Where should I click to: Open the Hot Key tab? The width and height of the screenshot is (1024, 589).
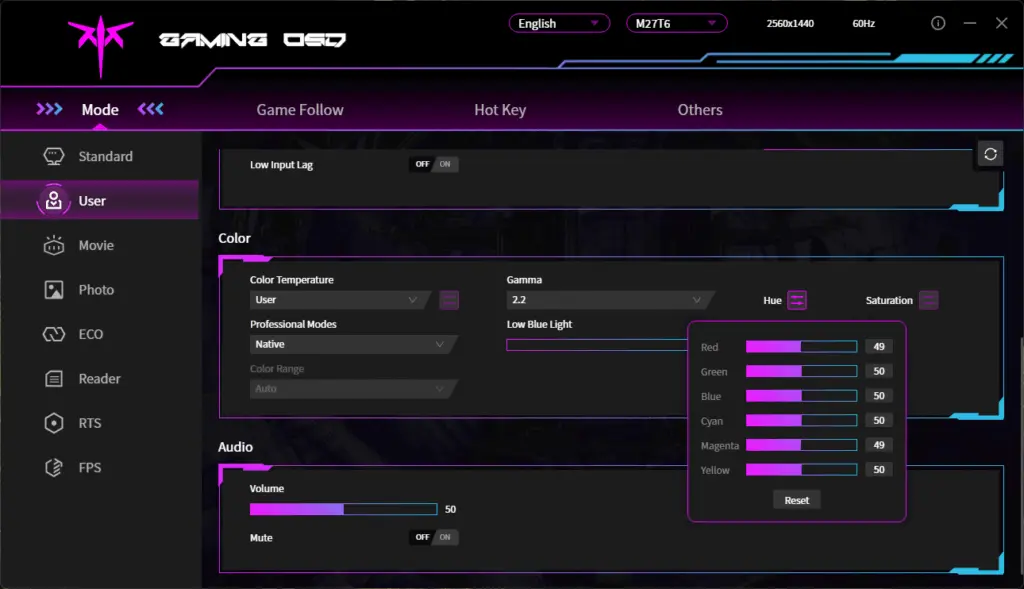500,110
